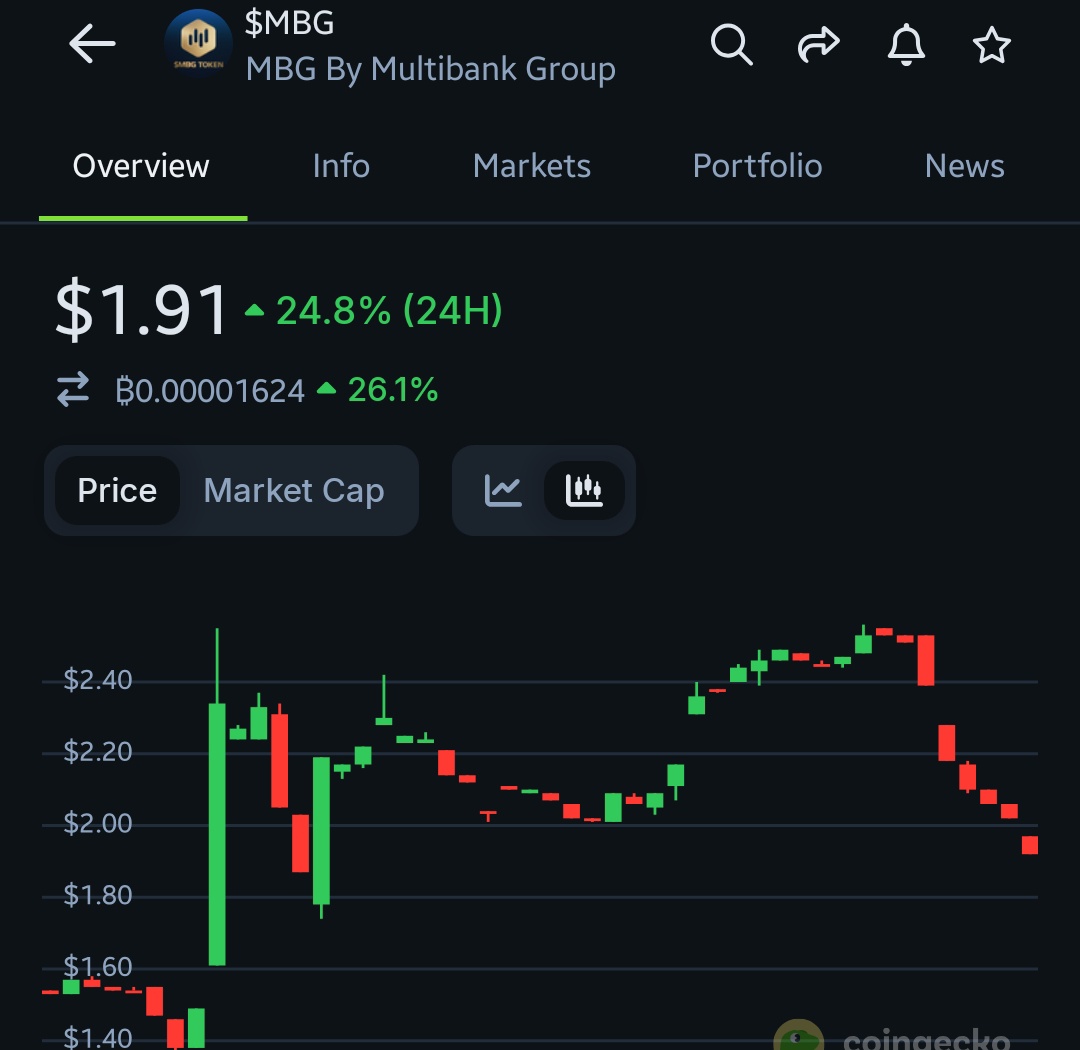Go to the Markets tab
The image size is (1080, 1050).
click(532, 166)
